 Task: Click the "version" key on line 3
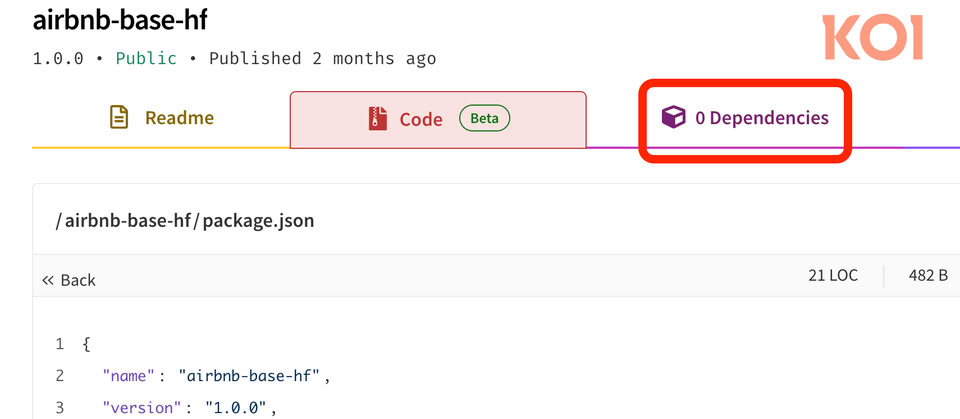tap(145, 407)
